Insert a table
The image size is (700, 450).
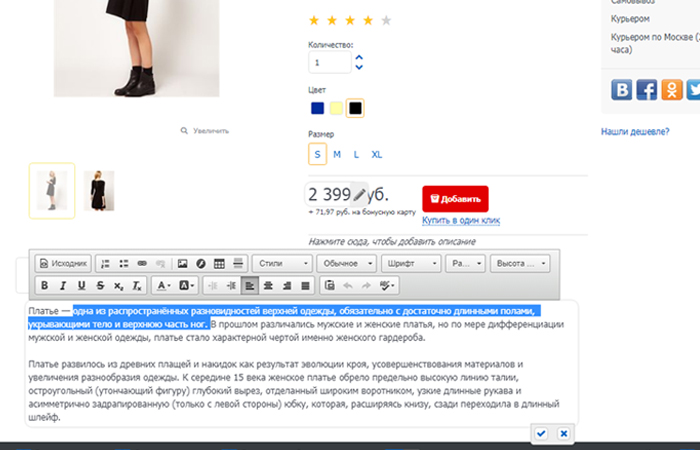click(x=219, y=263)
